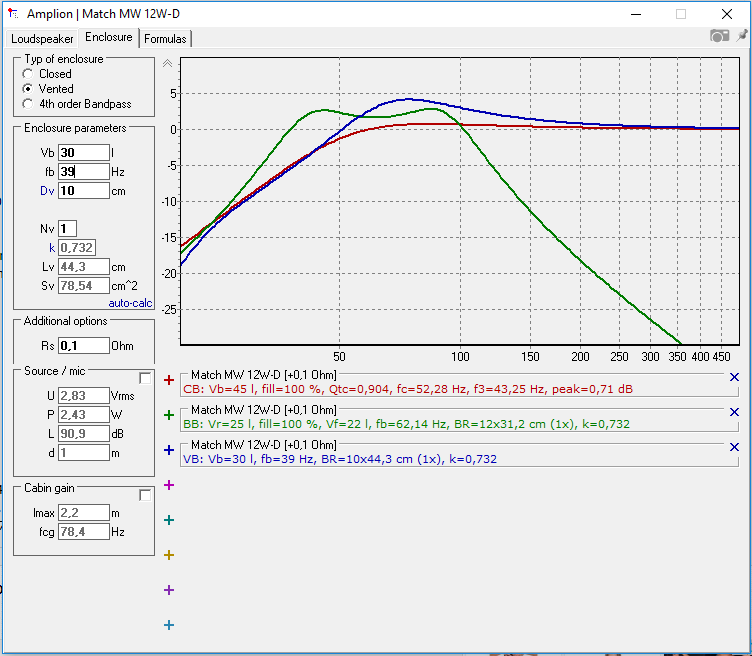Screen dimensions: 752x656
Task: Click the Rs resistance input field
Action: click(84, 346)
